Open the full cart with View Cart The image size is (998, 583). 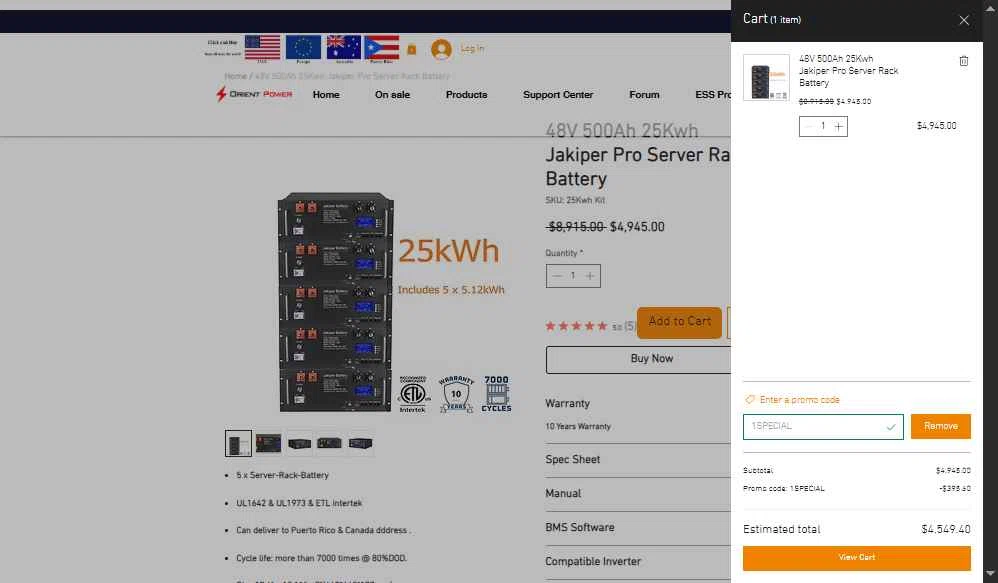coord(856,558)
